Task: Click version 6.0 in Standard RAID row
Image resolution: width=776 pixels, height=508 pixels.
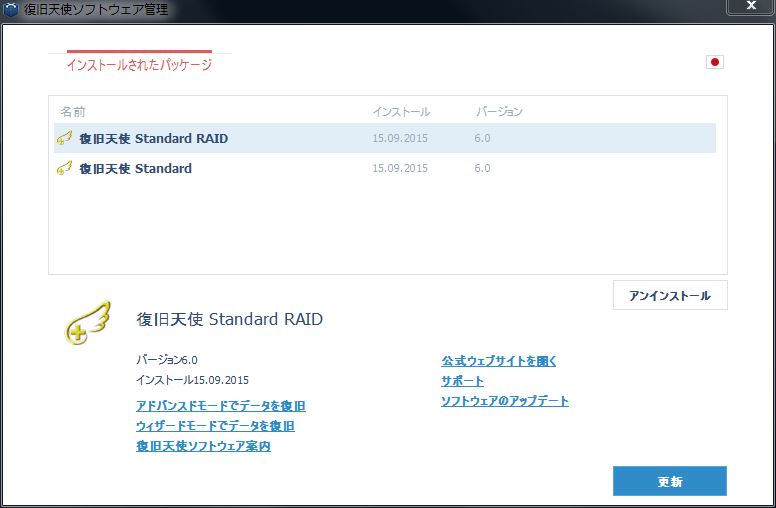Action: (x=482, y=138)
